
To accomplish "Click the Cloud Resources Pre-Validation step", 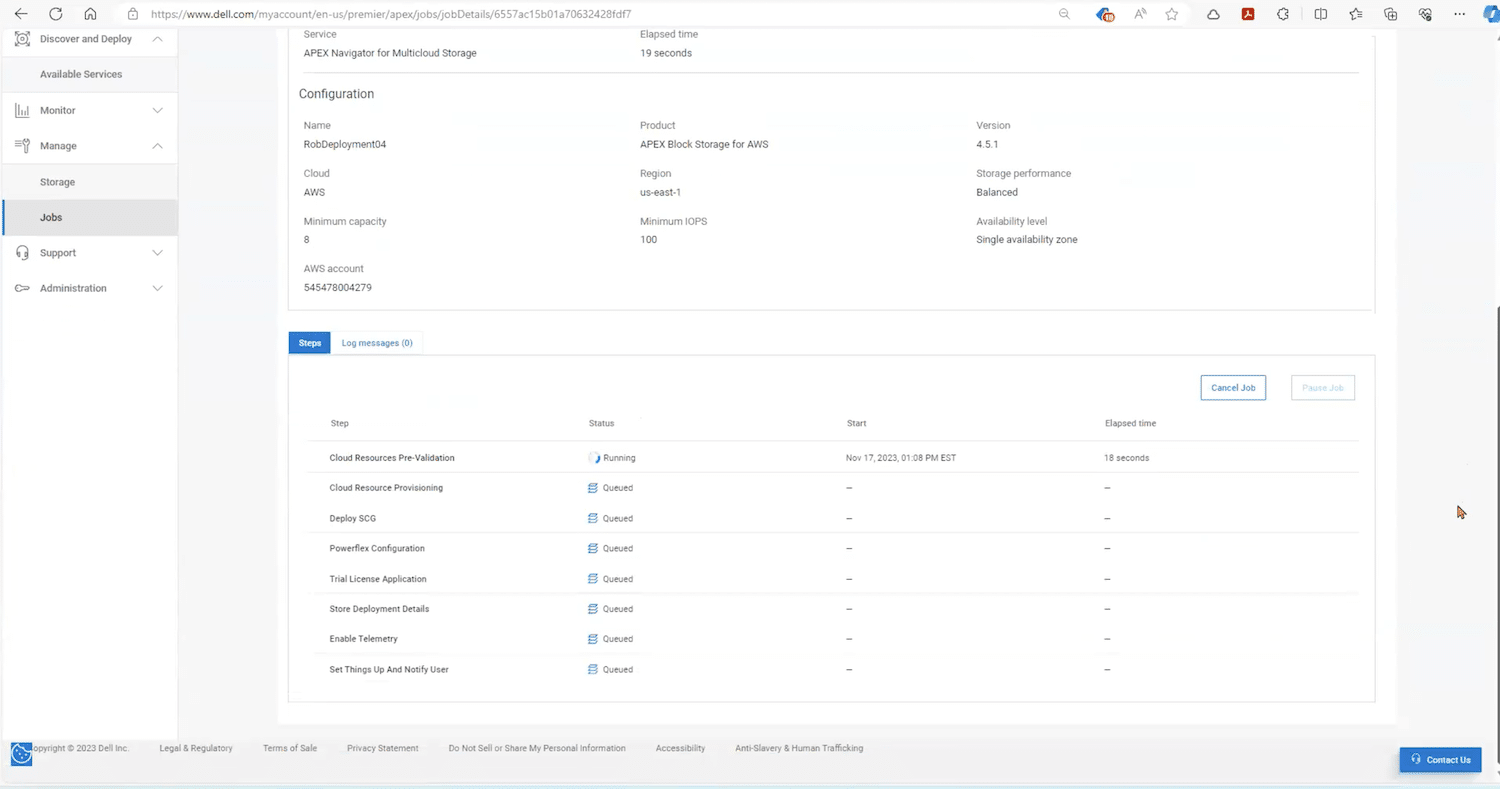I will point(392,458).
